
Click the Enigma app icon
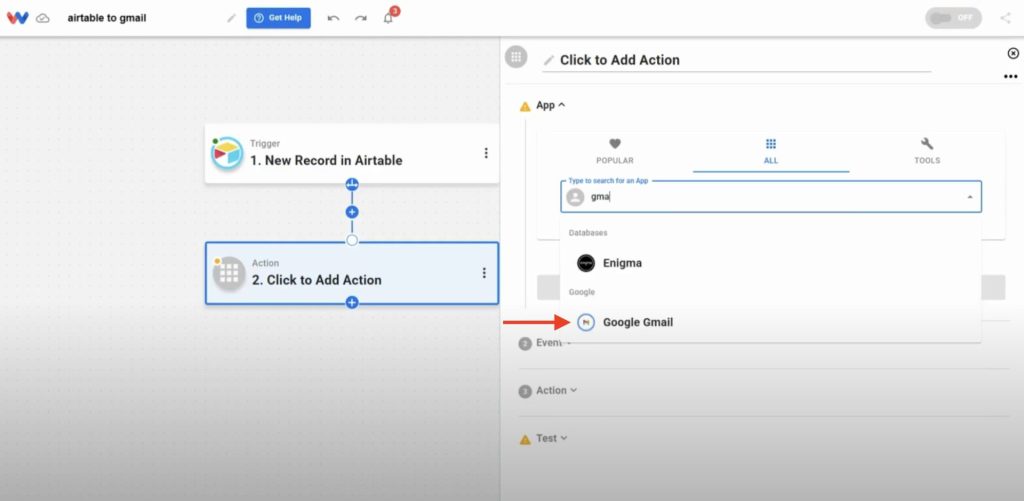pos(586,263)
